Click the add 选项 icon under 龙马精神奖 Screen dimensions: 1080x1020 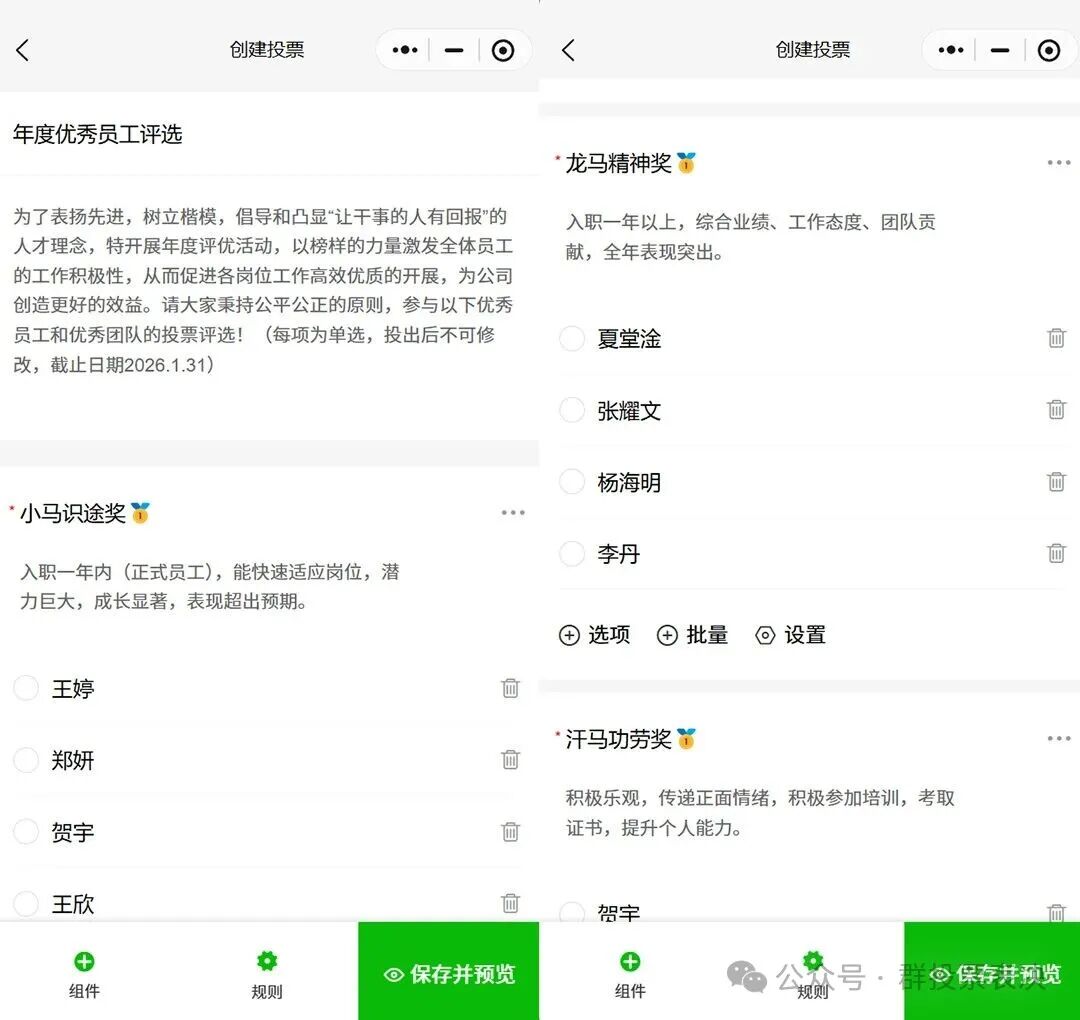click(x=569, y=635)
